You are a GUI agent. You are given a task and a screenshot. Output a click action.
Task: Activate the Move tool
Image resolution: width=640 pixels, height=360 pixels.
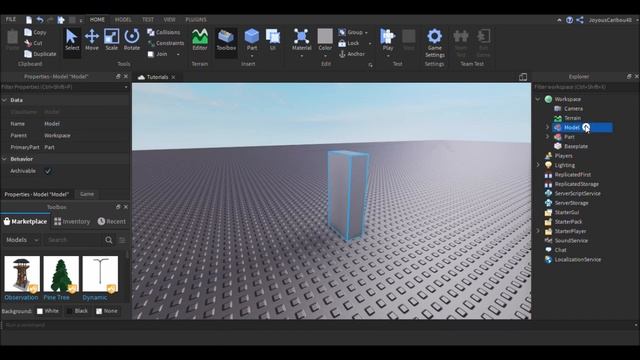(x=92, y=40)
